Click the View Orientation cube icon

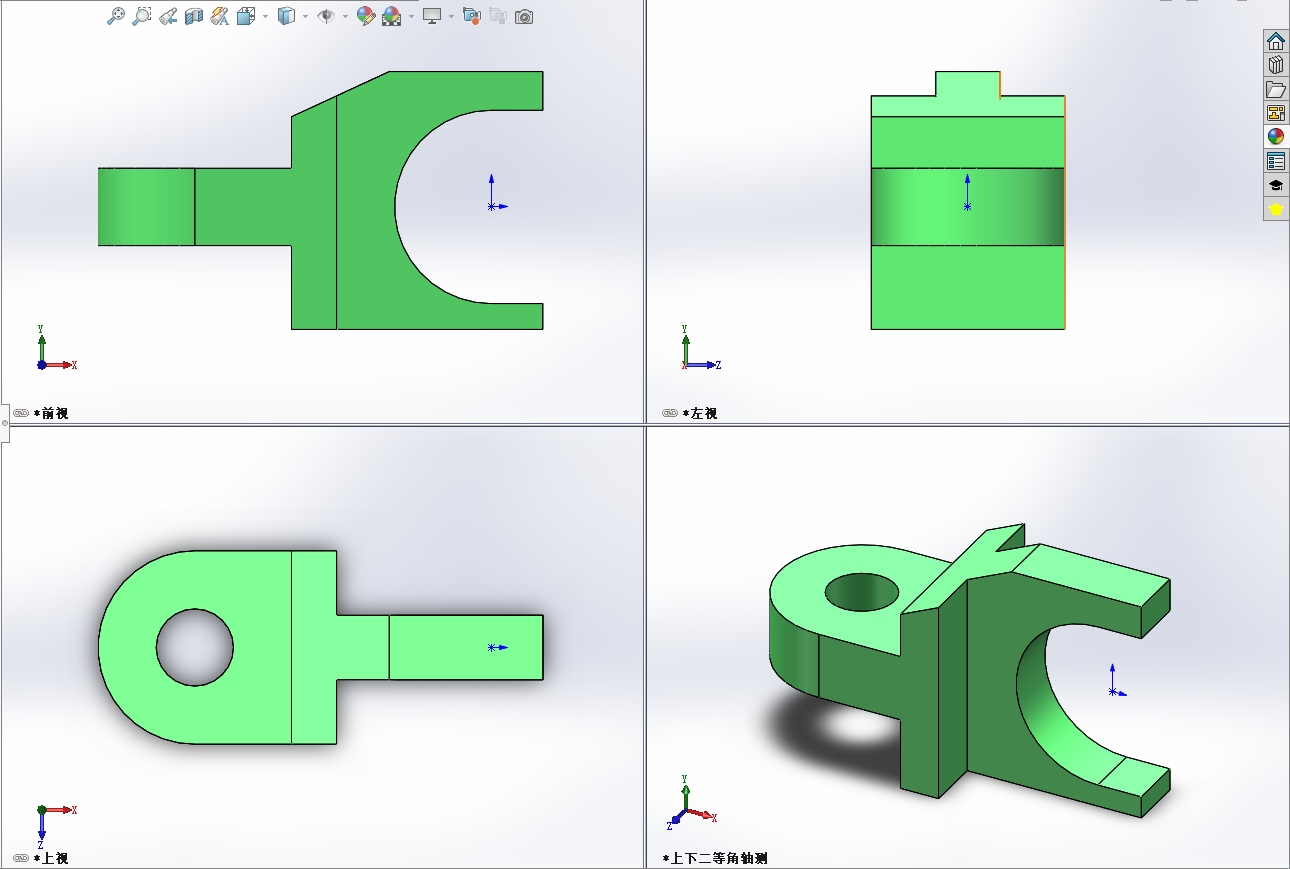coord(246,16)
